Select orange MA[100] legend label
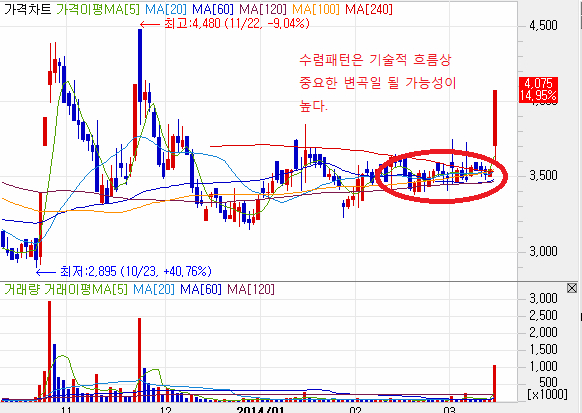Image resolution: width=582 pixels, height=413 pixels. pos(316,9)
